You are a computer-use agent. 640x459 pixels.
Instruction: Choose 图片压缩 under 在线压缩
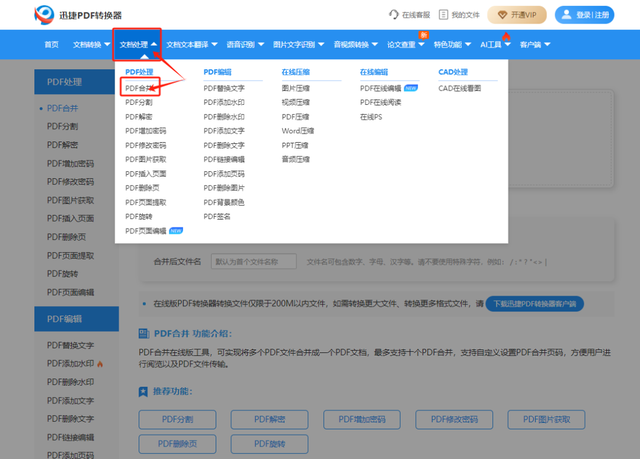(296, 88)
